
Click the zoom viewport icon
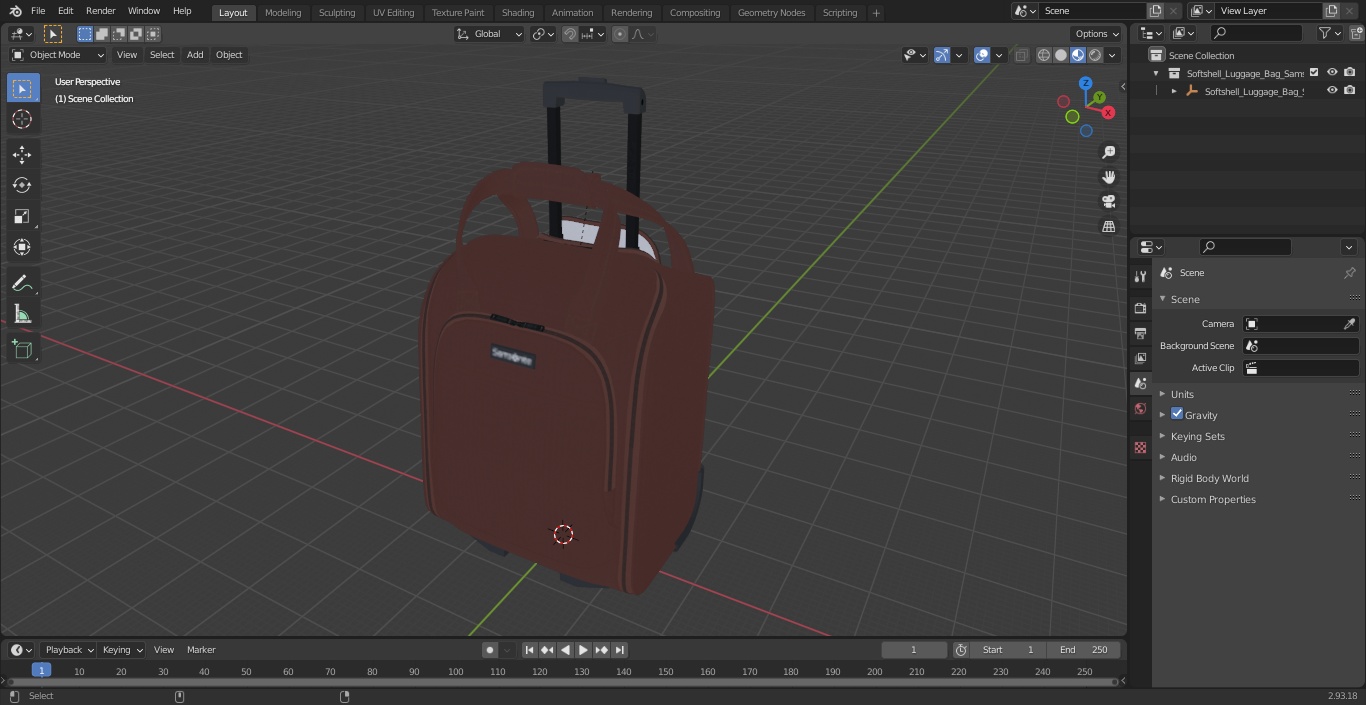coord(1108,152)
